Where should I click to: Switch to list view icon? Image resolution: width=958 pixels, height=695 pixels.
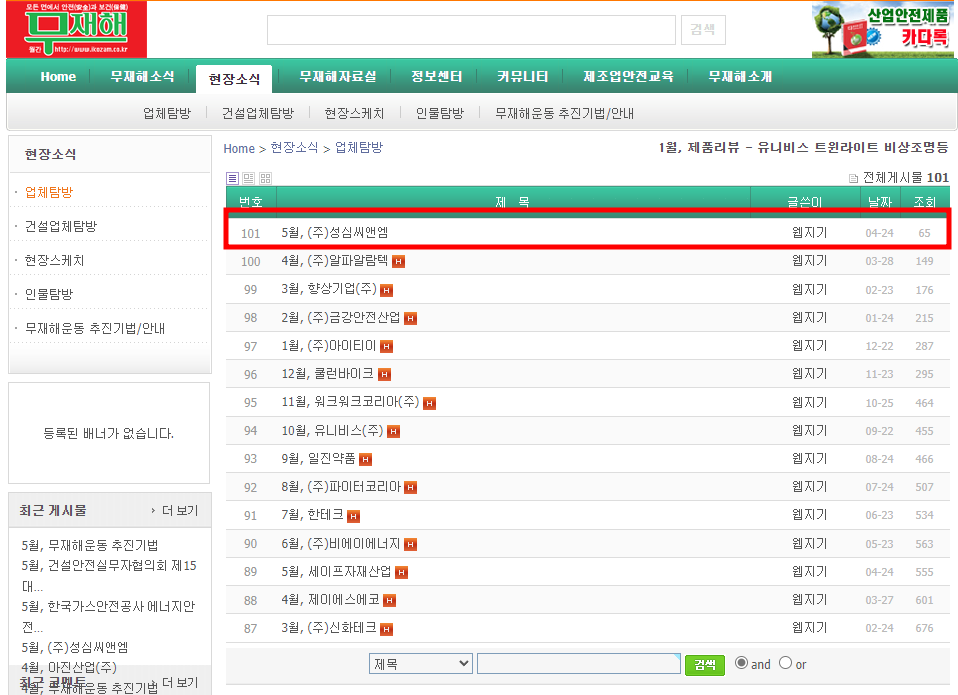click(x=232, y=178)
